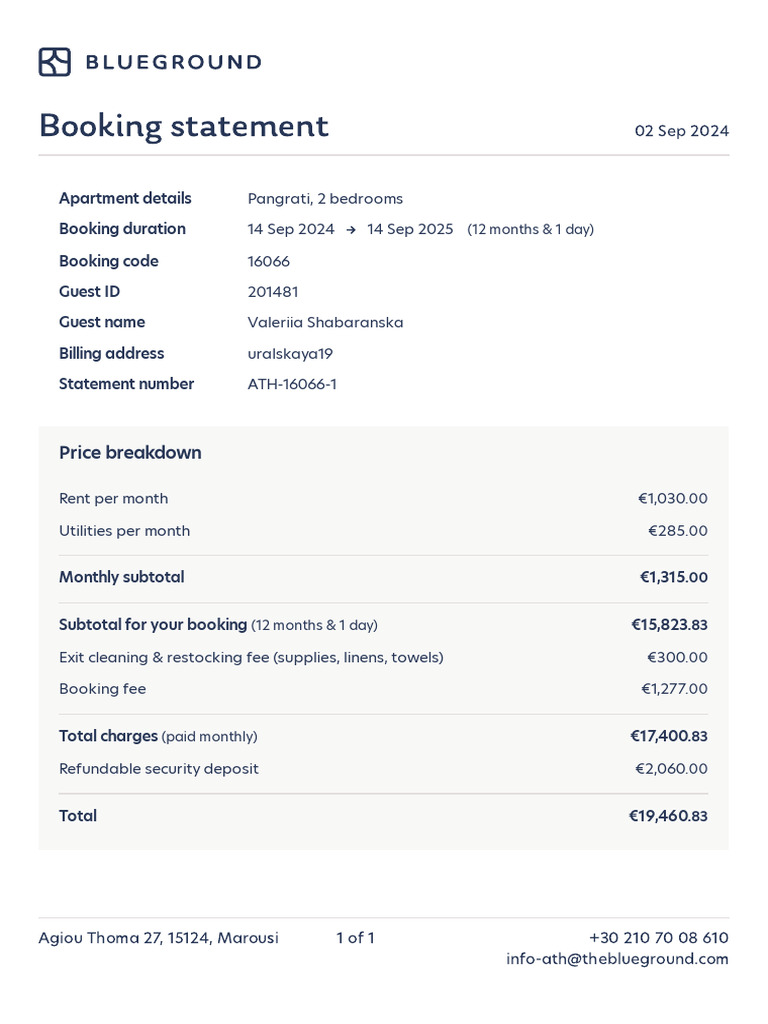Click the Booking fee amount €1,277.00
Image resolution: width=768 pixels, height=1024 pixels.
(674, 689)
